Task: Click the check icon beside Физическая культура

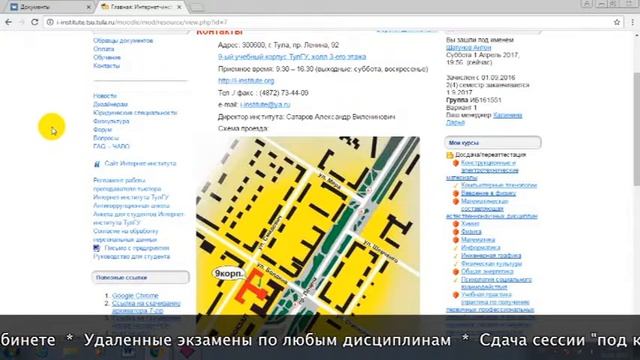Action: coord(456,264)
